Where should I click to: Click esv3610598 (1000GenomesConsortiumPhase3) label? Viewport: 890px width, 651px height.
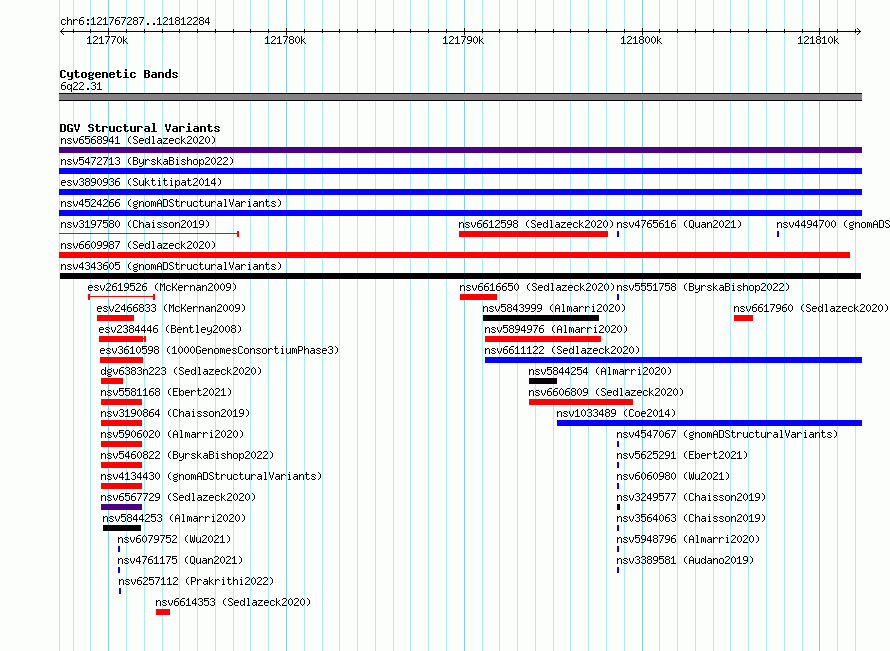[219, 350]
